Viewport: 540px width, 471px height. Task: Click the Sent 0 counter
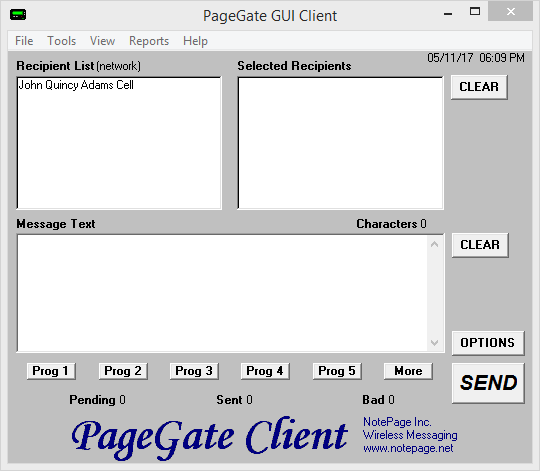[x=235, y=400]
